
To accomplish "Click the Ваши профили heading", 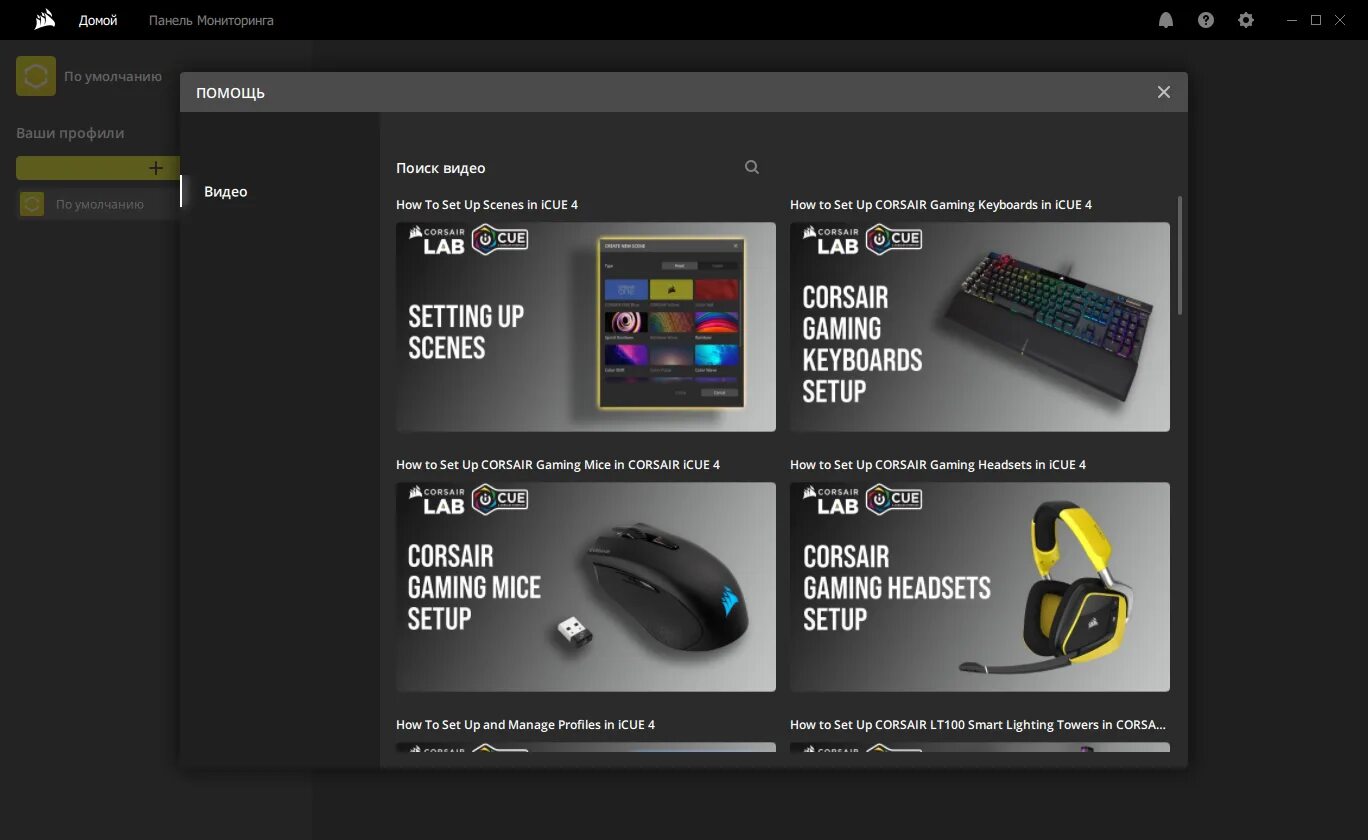I will pyautogui.click(x=70, y=133).
